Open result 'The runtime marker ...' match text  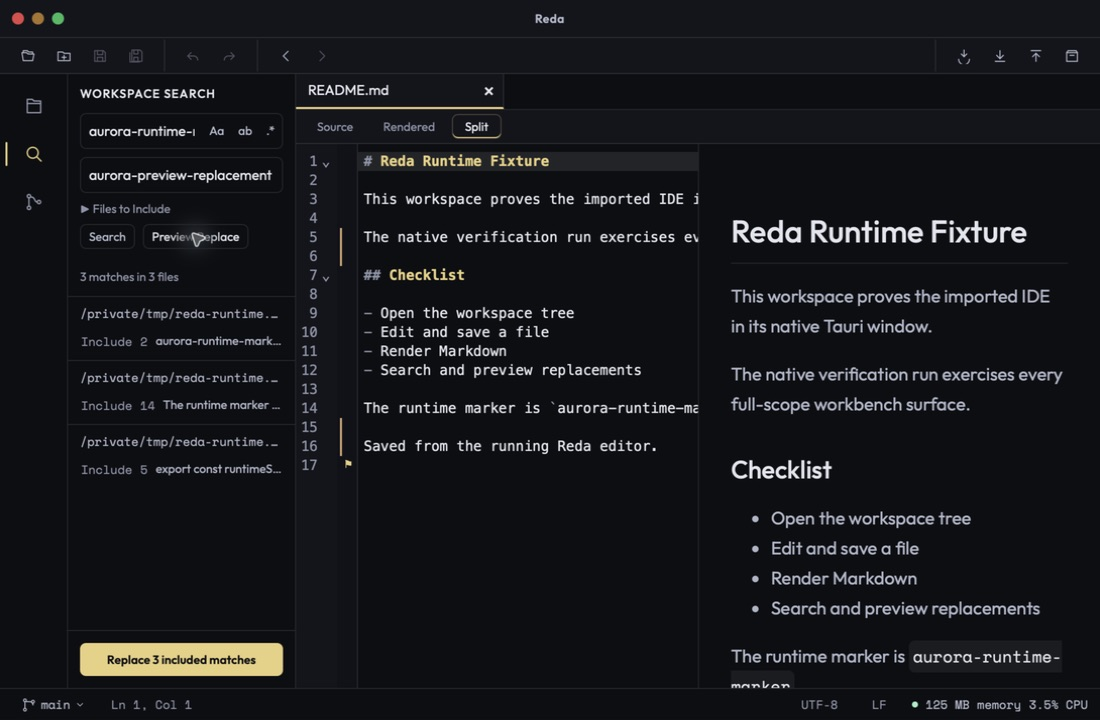[221, 406]
